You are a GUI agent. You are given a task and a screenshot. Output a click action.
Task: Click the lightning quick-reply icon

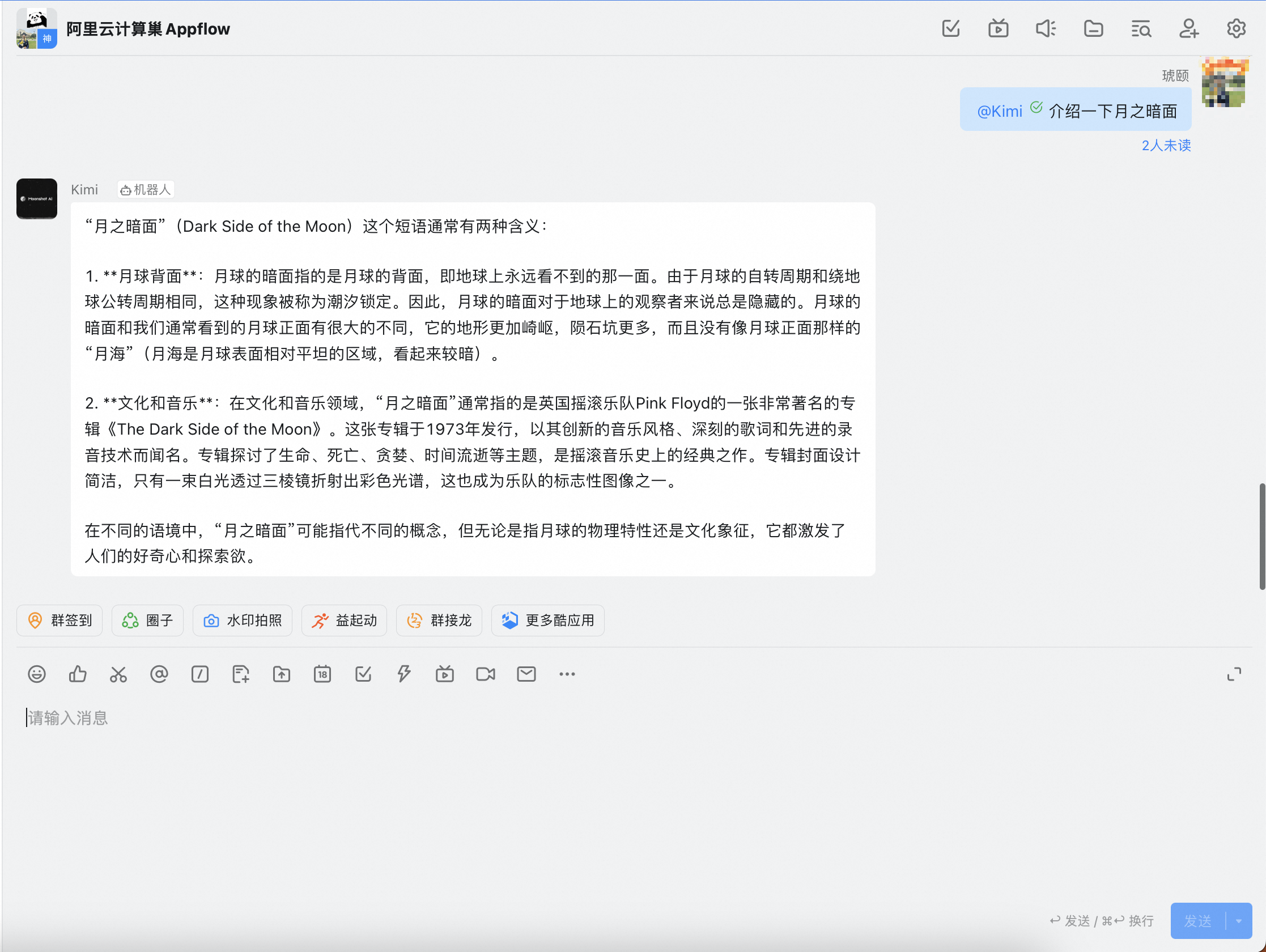(404, 674)
